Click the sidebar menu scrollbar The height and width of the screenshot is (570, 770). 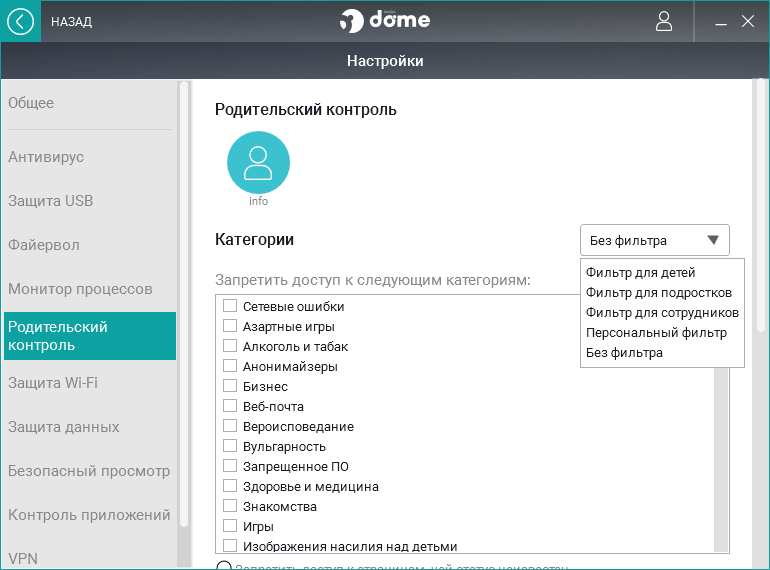point(183,300)
